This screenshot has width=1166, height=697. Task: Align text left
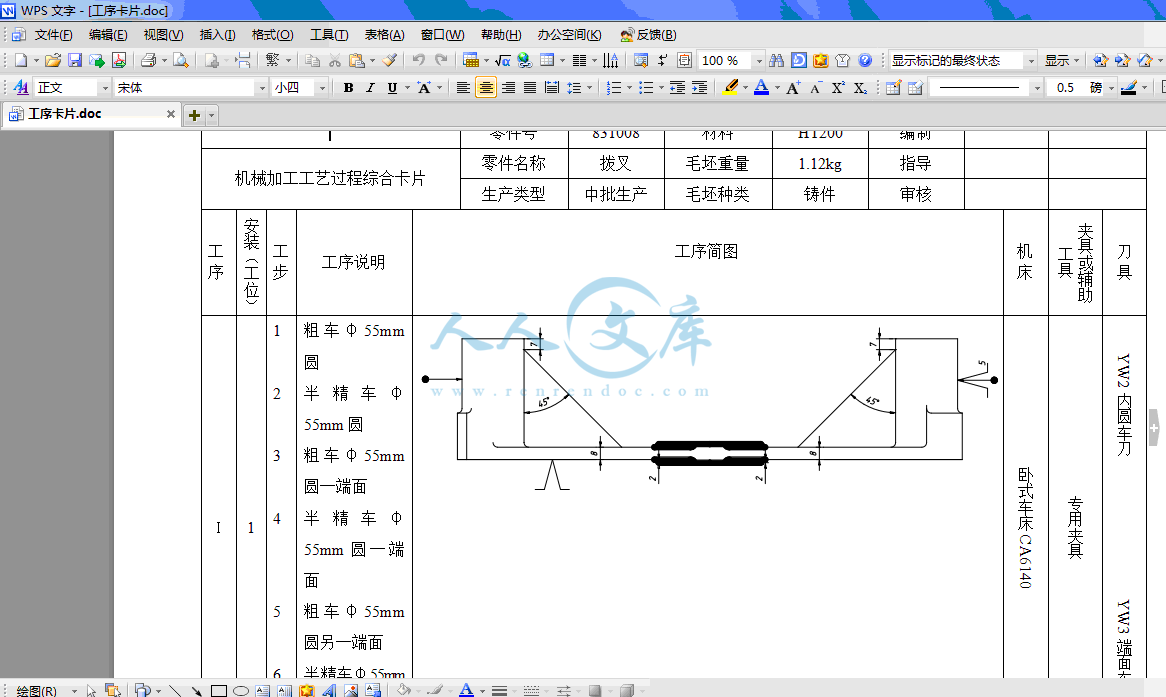463,88
